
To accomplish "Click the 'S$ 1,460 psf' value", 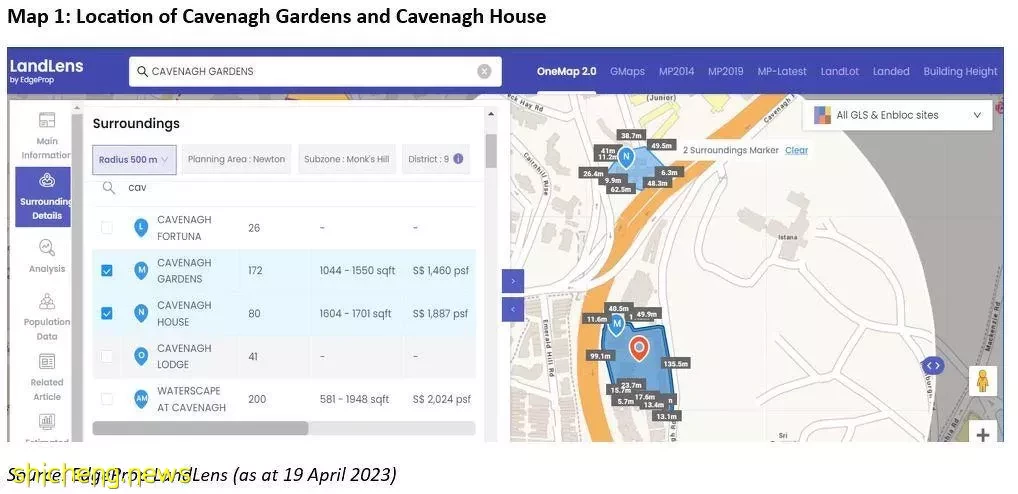I will [x=440, y=271].
